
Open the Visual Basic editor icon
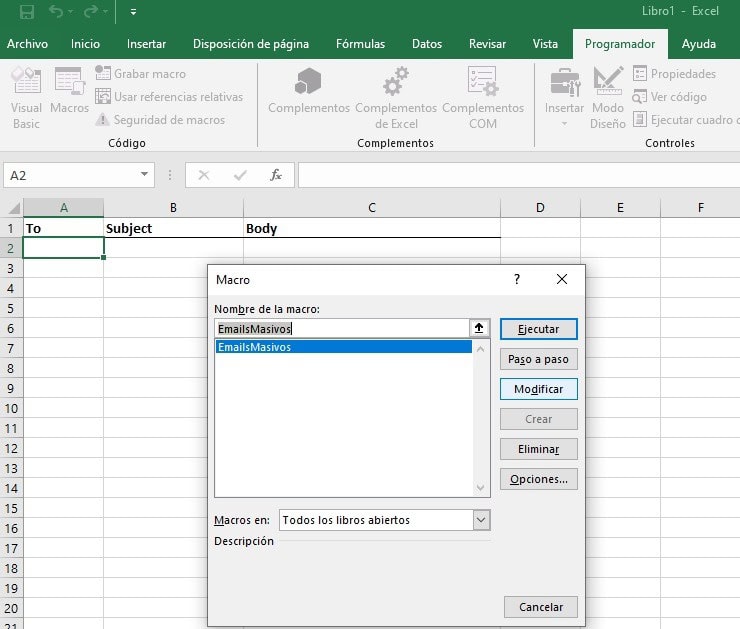click(26, 83)
